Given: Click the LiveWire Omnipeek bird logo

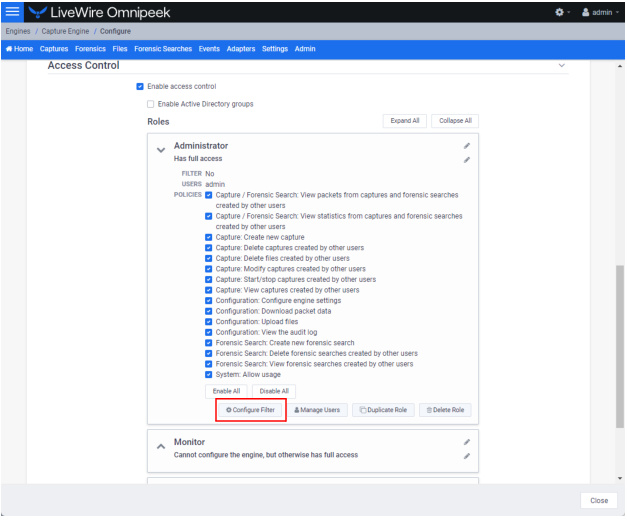Looking at the screenshot, I should [x=38, y=12].
